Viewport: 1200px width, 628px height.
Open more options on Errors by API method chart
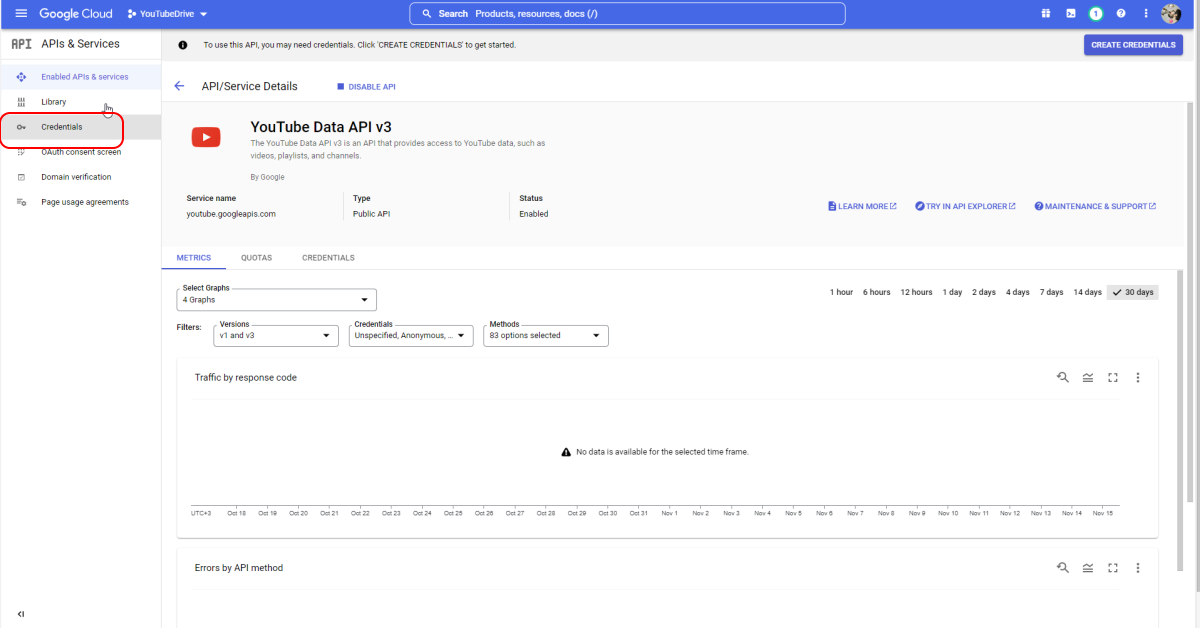(1138, 568)
